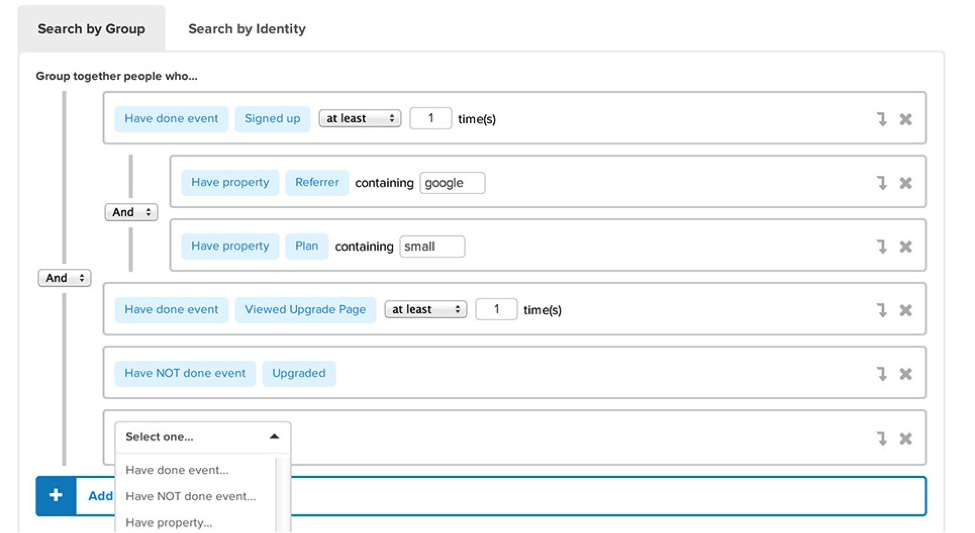975x533 pixels.
Task: Remove the Upgraded condition row
Action: 905,374
